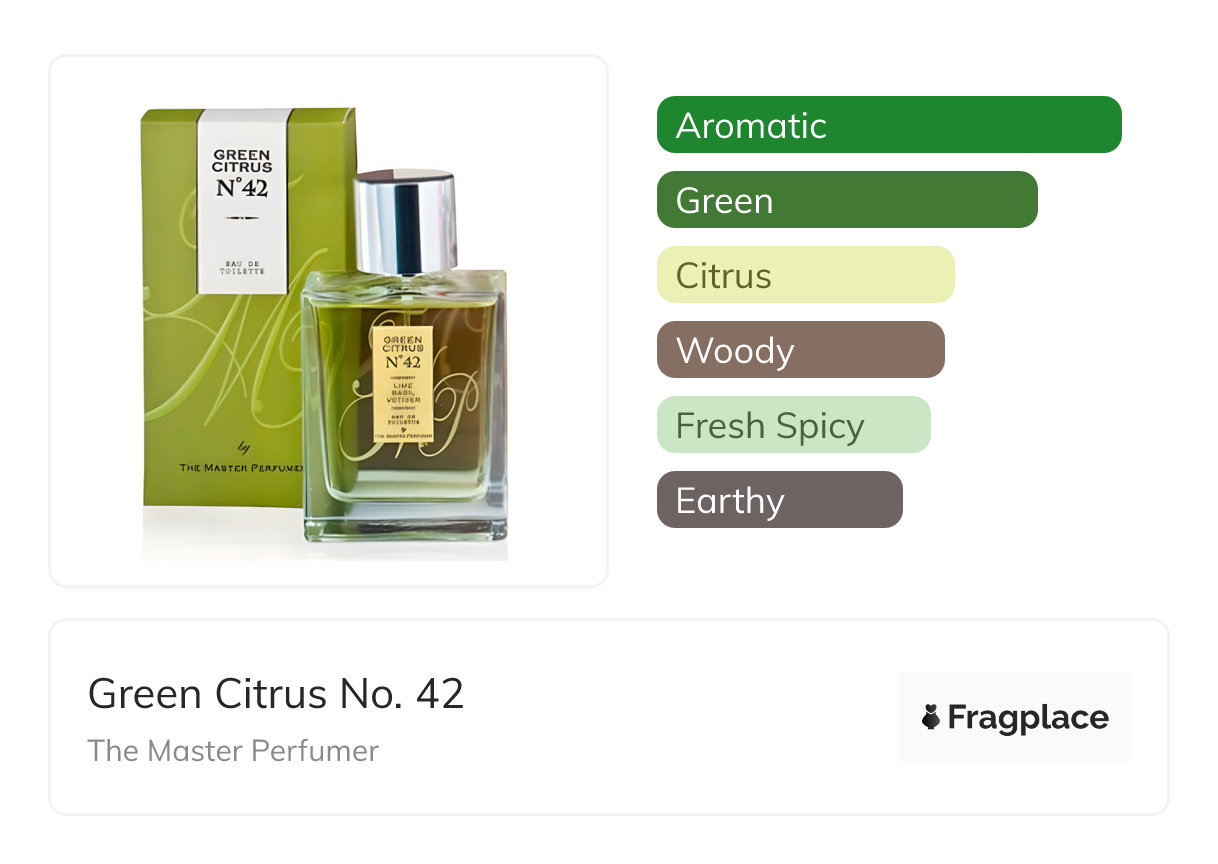Click the Fragplace wordmark text
1218x864 pixels.
[x=1028, y=718]
